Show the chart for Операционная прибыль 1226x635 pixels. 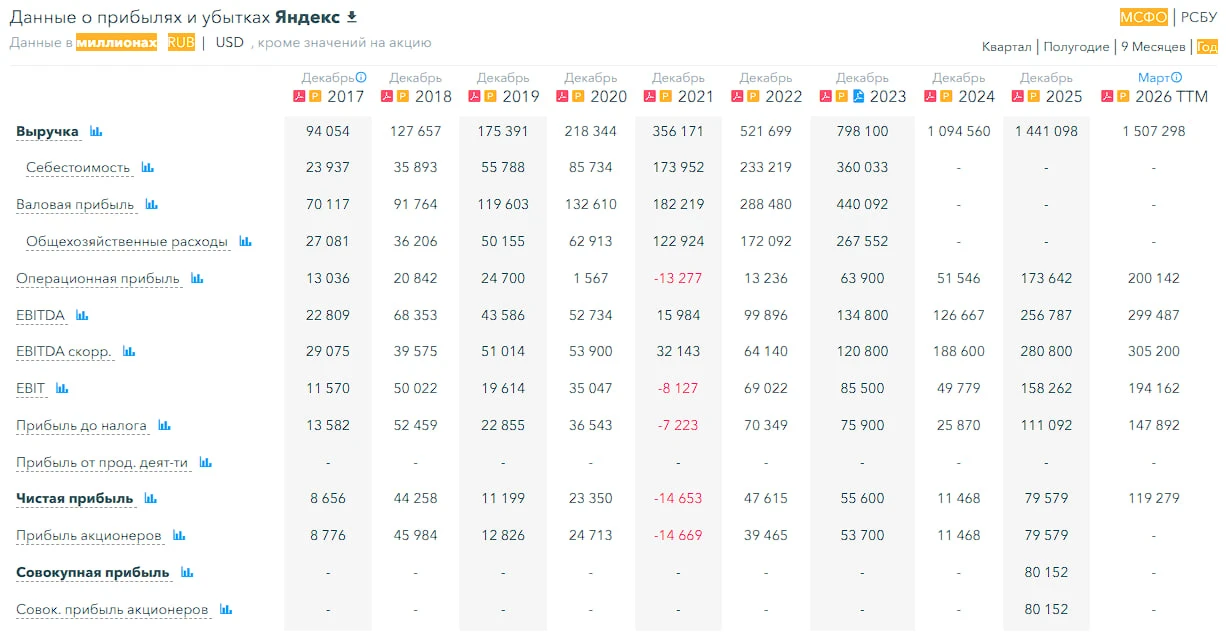click(x=197, y=278)
